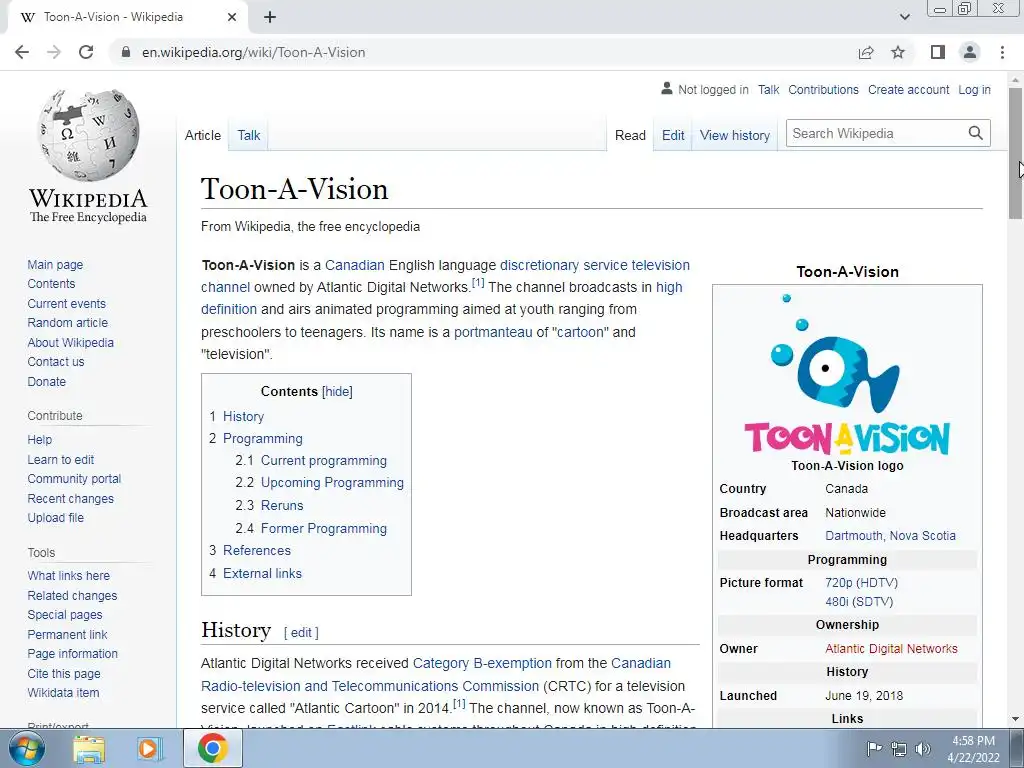Click Cite this page tool

tap(64, 673)
